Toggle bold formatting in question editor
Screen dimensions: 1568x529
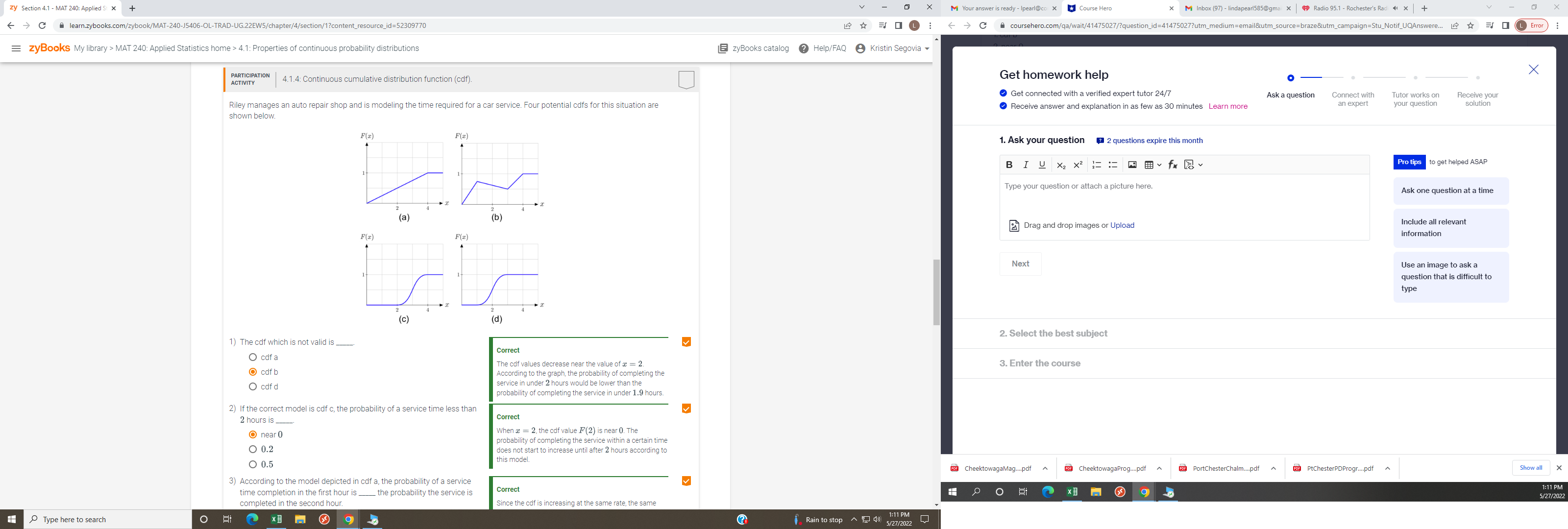coord(1008,165)
